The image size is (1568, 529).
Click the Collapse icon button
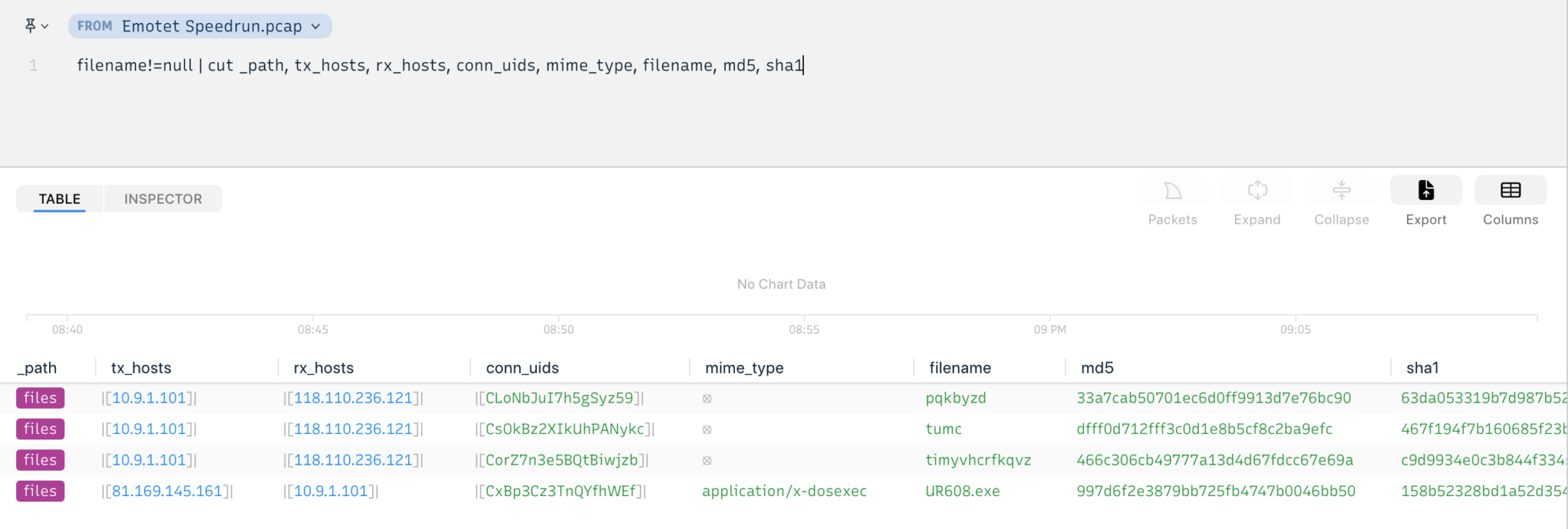click(1341, 191)
